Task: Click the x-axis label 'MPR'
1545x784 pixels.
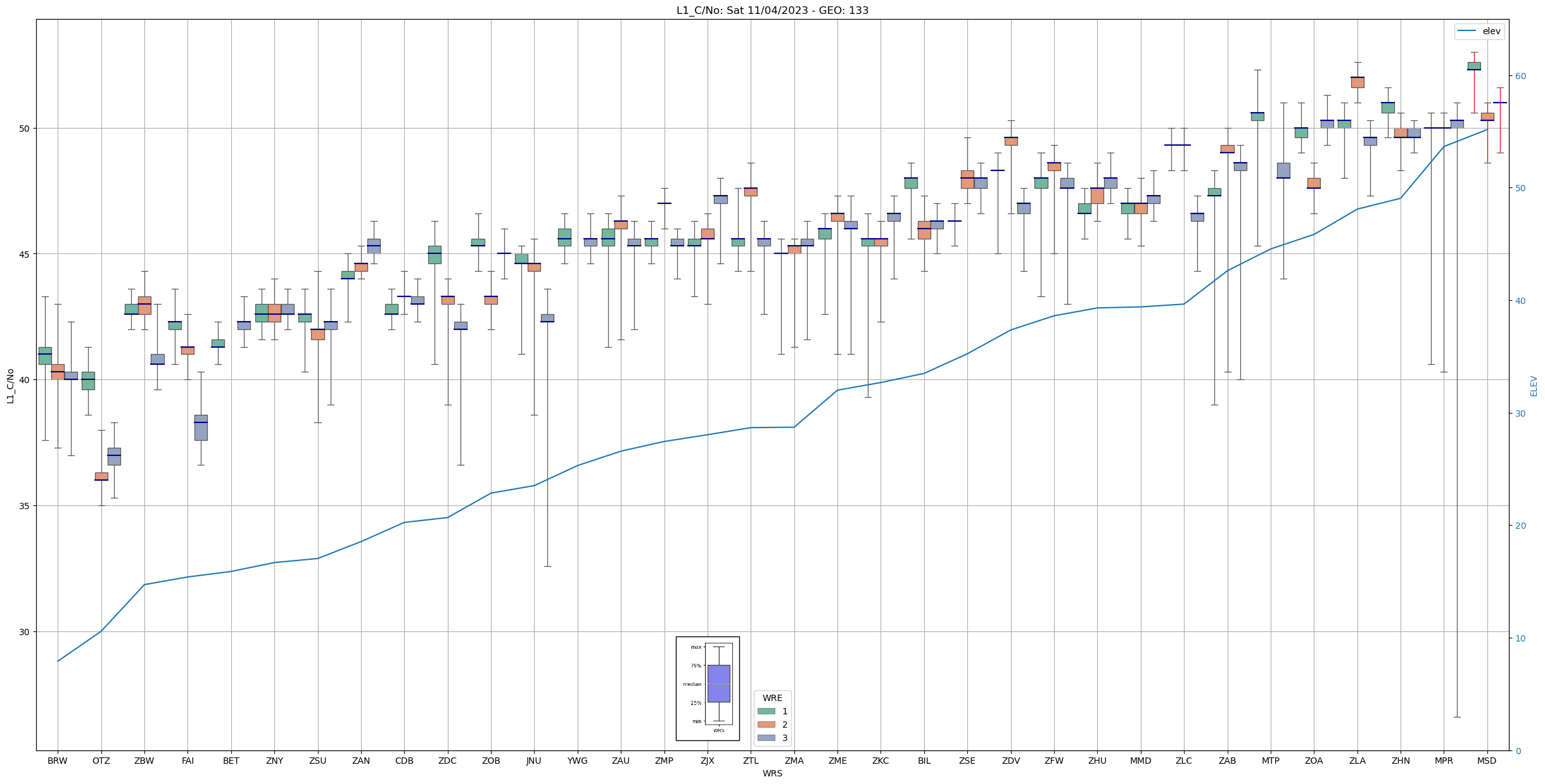Action: click(x=1444, y=761)
